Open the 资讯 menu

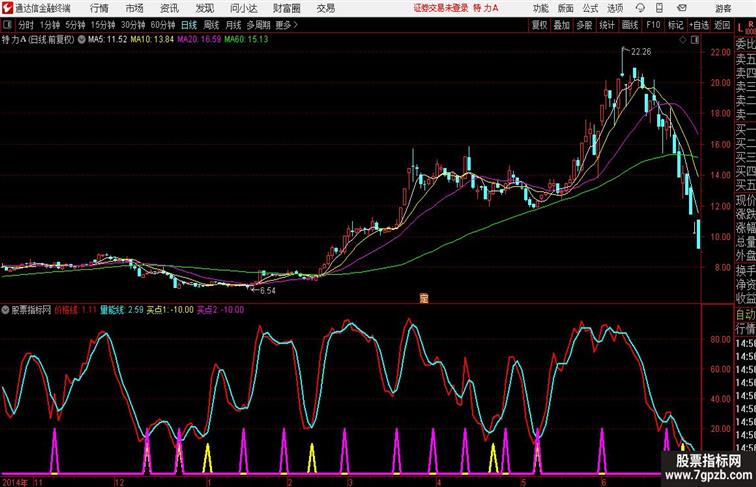(169, 8)
